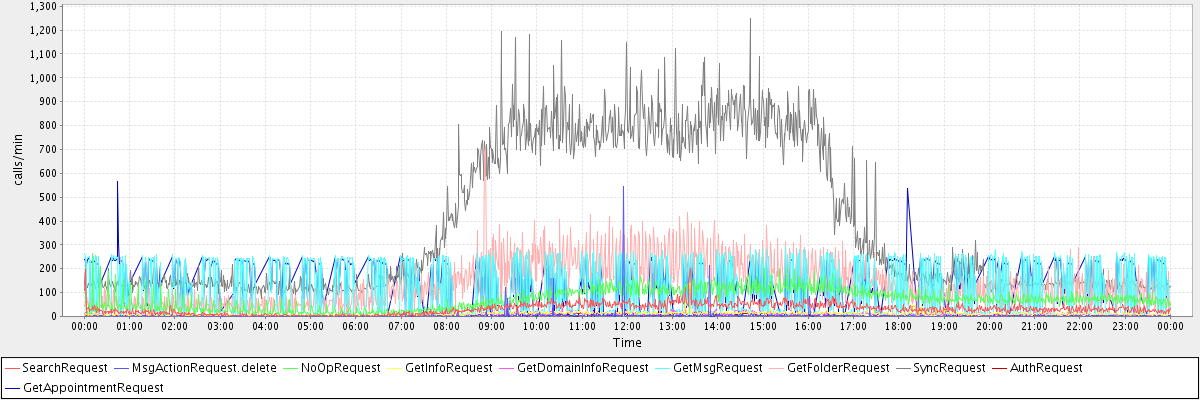The image size is (1200, 400).
Task: Click the GetAppointmentRequest legend label
Action: (92, 386)
